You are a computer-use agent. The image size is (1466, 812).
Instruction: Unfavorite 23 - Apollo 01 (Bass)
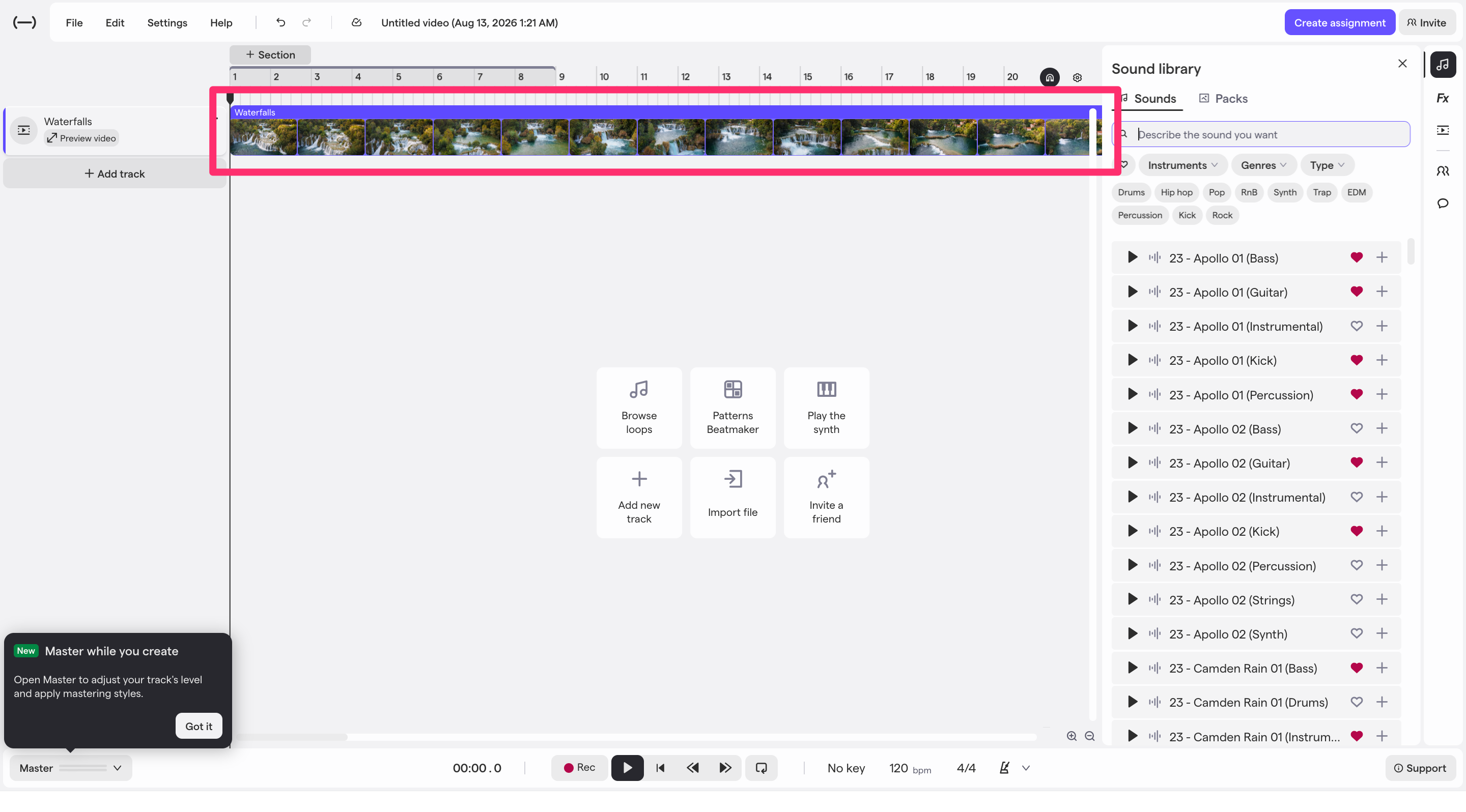point(1357,257)
